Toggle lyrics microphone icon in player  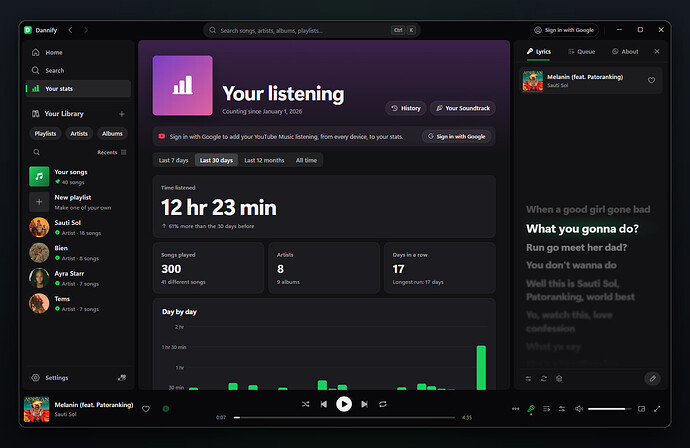click(x=531, y=409)
